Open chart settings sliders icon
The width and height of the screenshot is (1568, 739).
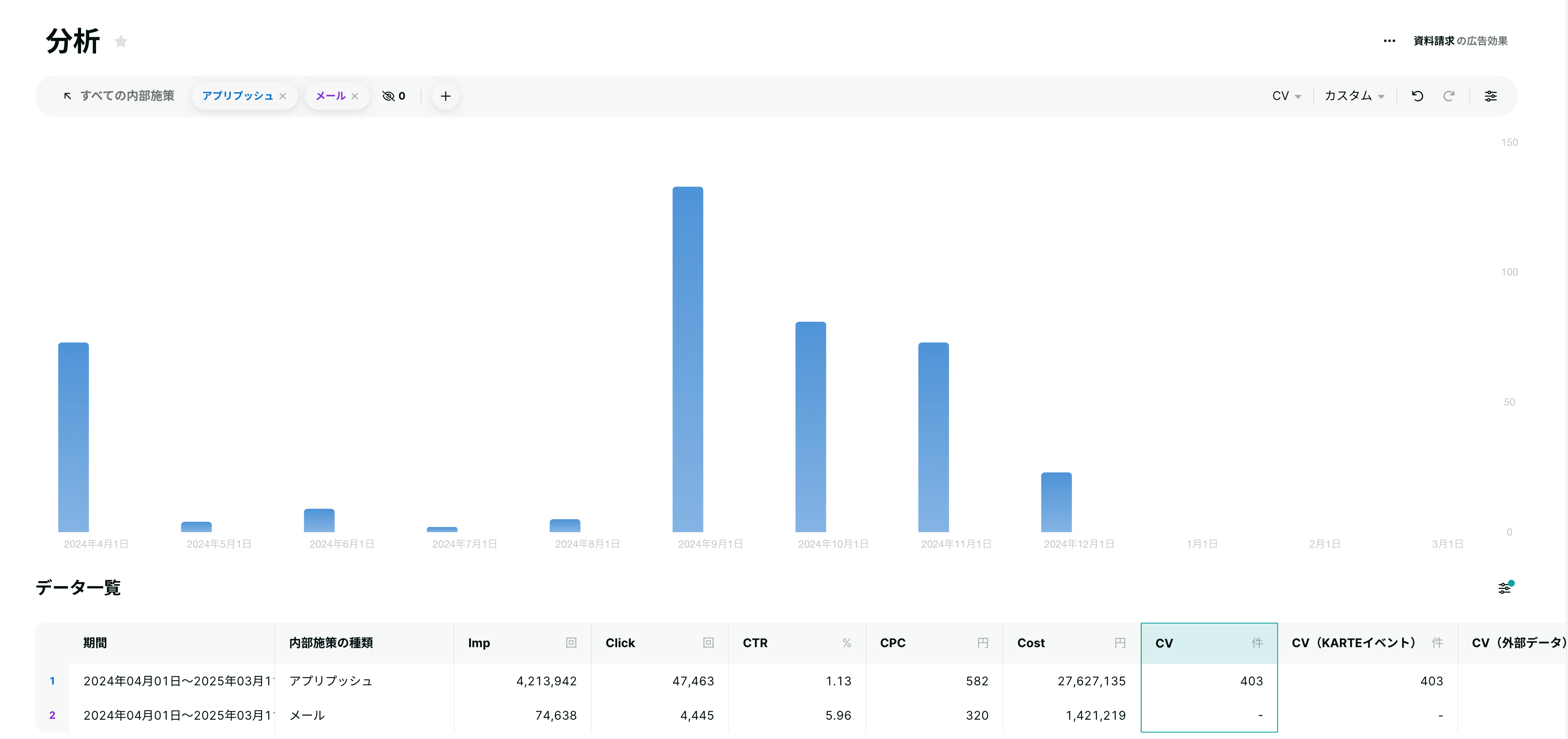[1491, 96]
